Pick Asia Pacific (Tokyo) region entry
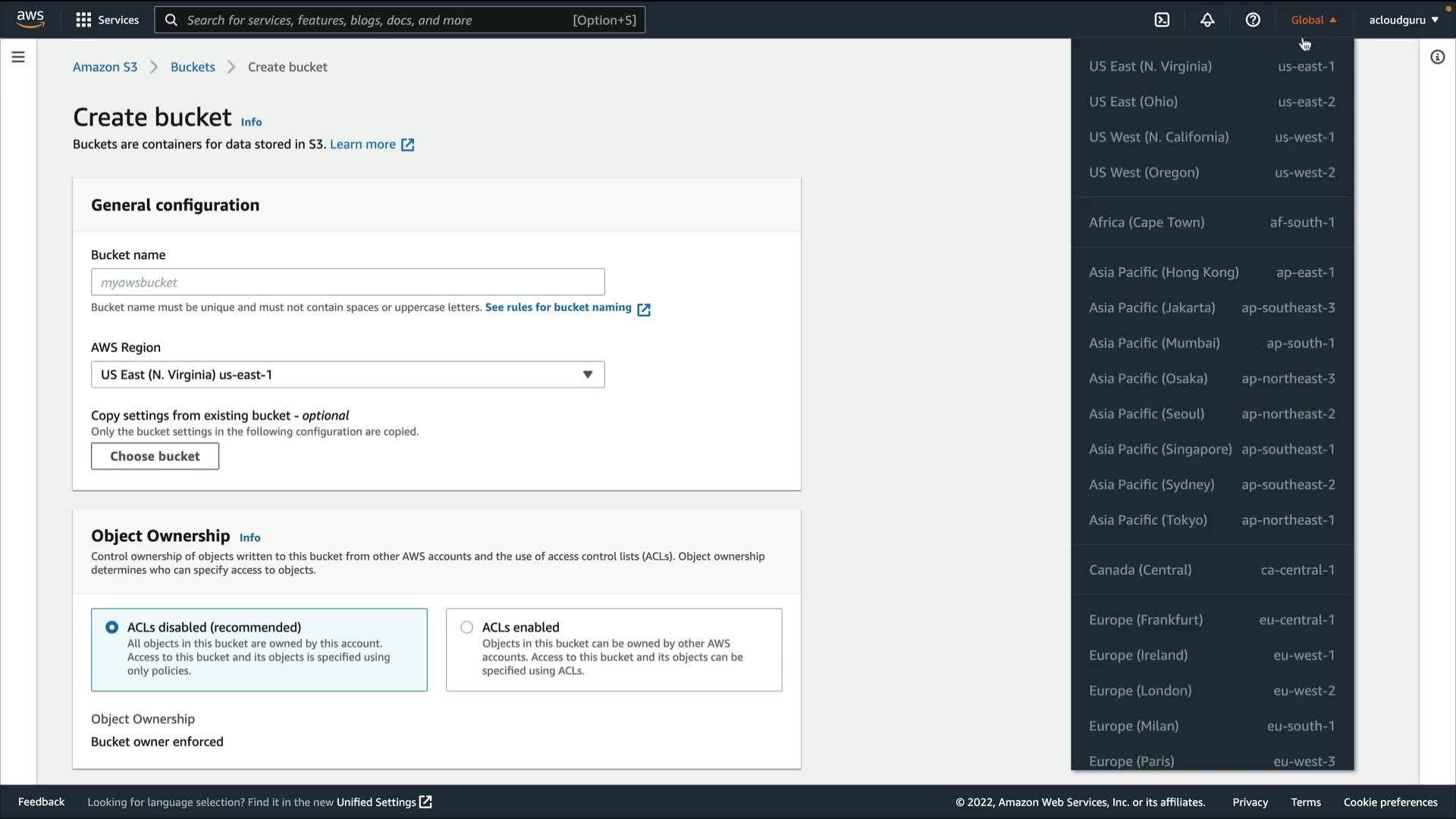This screenshot has height=819, width=1456. [1211, 520]
